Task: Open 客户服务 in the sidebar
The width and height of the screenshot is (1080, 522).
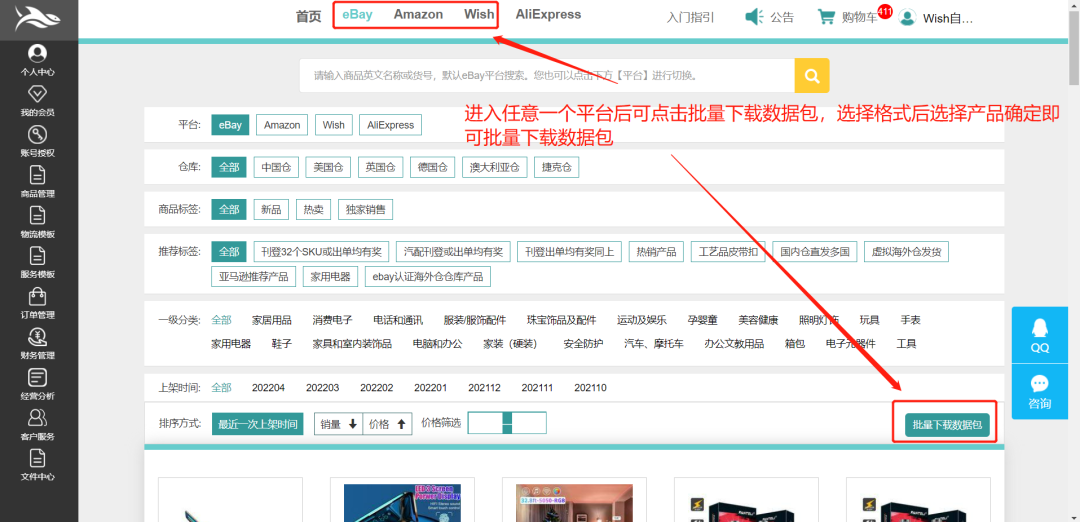Action: tap(38, 424)
